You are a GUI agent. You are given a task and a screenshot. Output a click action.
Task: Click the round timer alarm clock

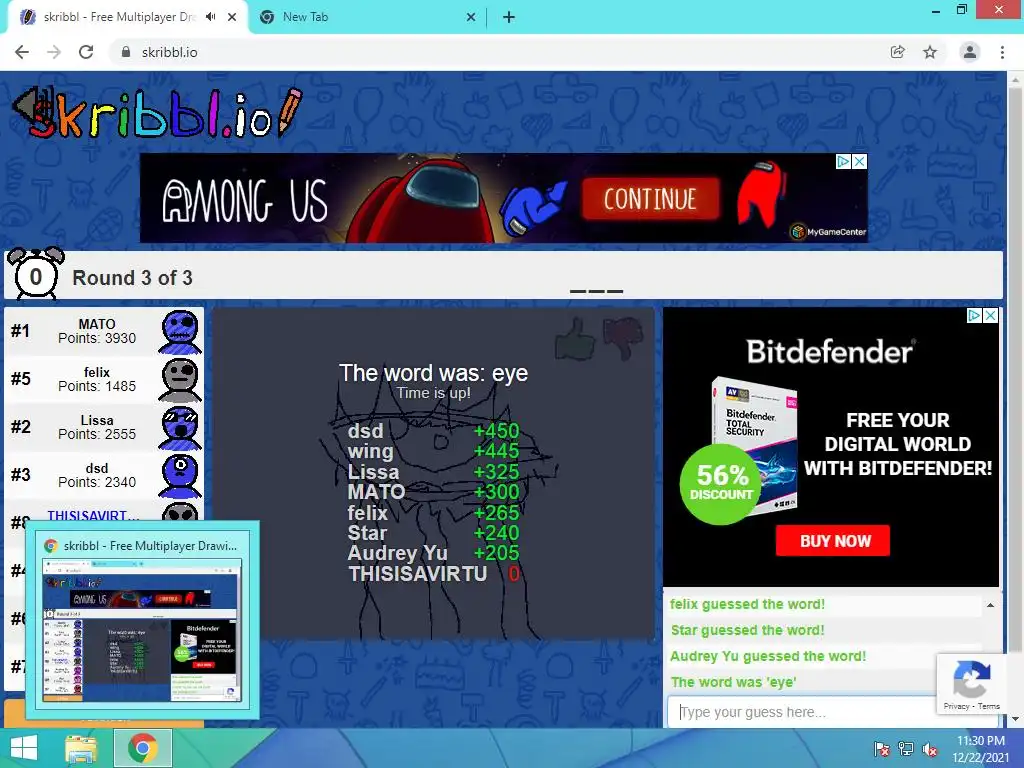(35, 274)
